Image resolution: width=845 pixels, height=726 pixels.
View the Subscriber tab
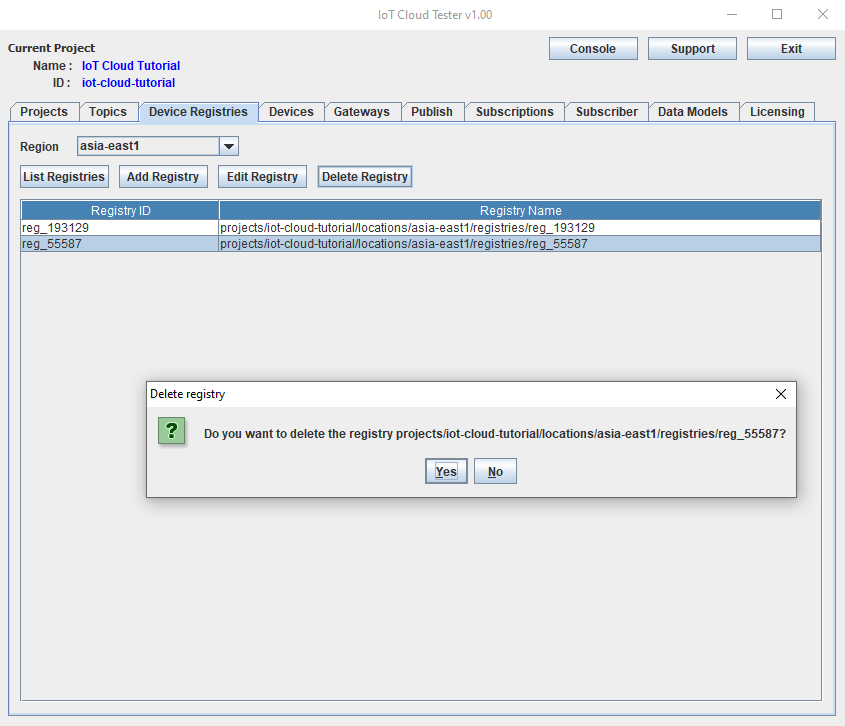tap(607, 112)
